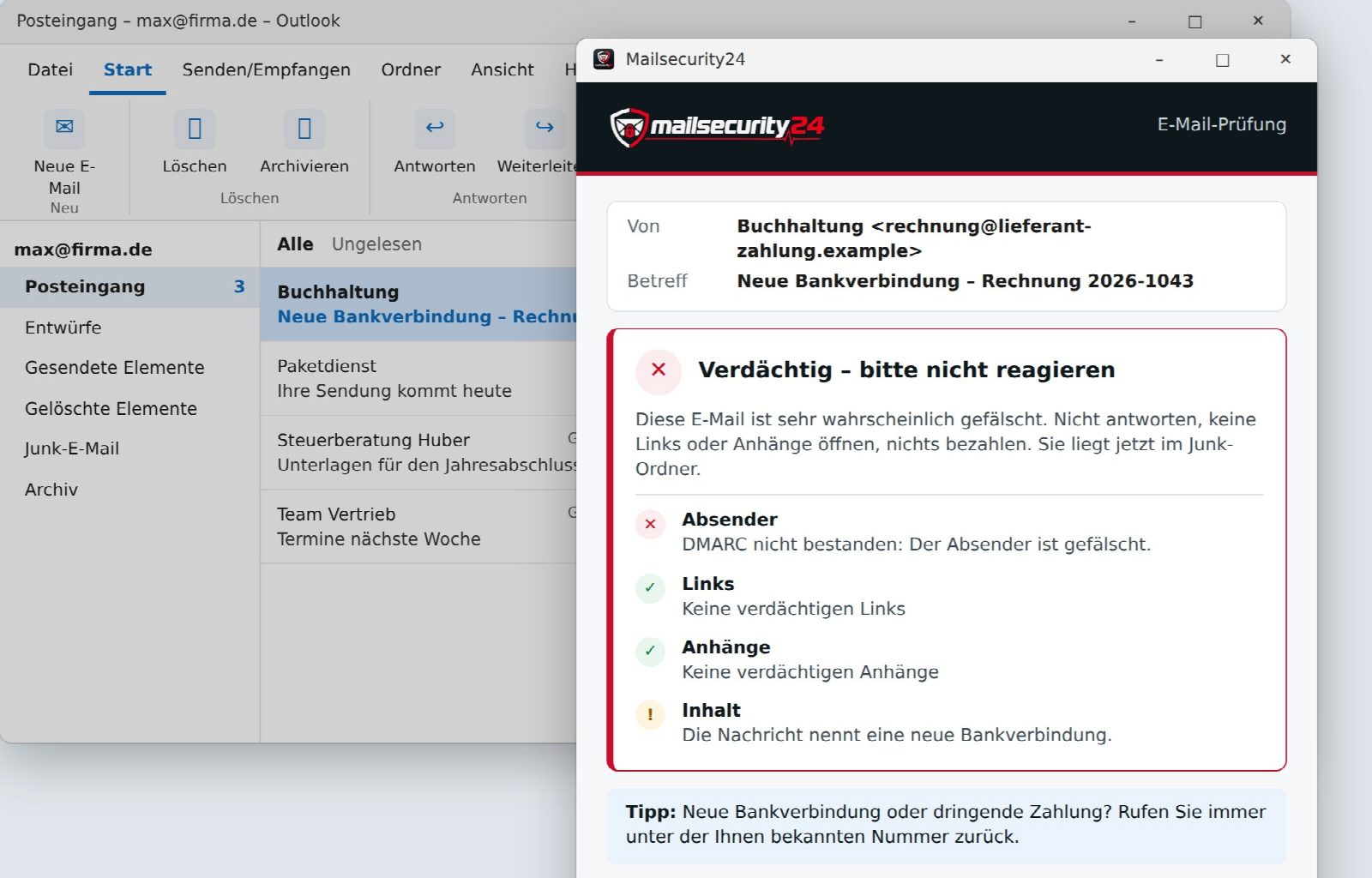Close the Outlook window

1258,21
